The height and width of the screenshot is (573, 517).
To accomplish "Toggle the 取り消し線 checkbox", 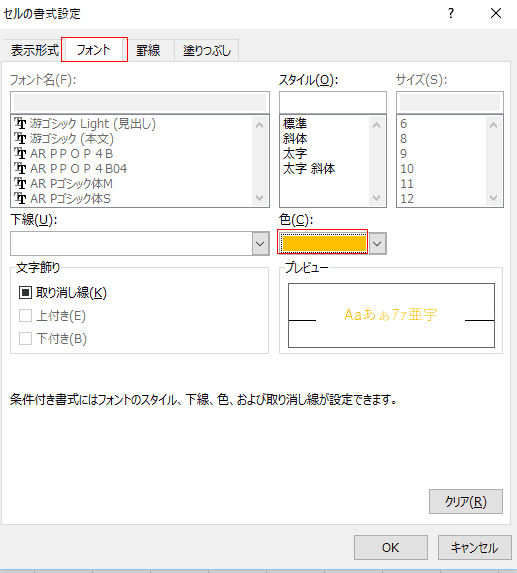I will click(25, 292).
